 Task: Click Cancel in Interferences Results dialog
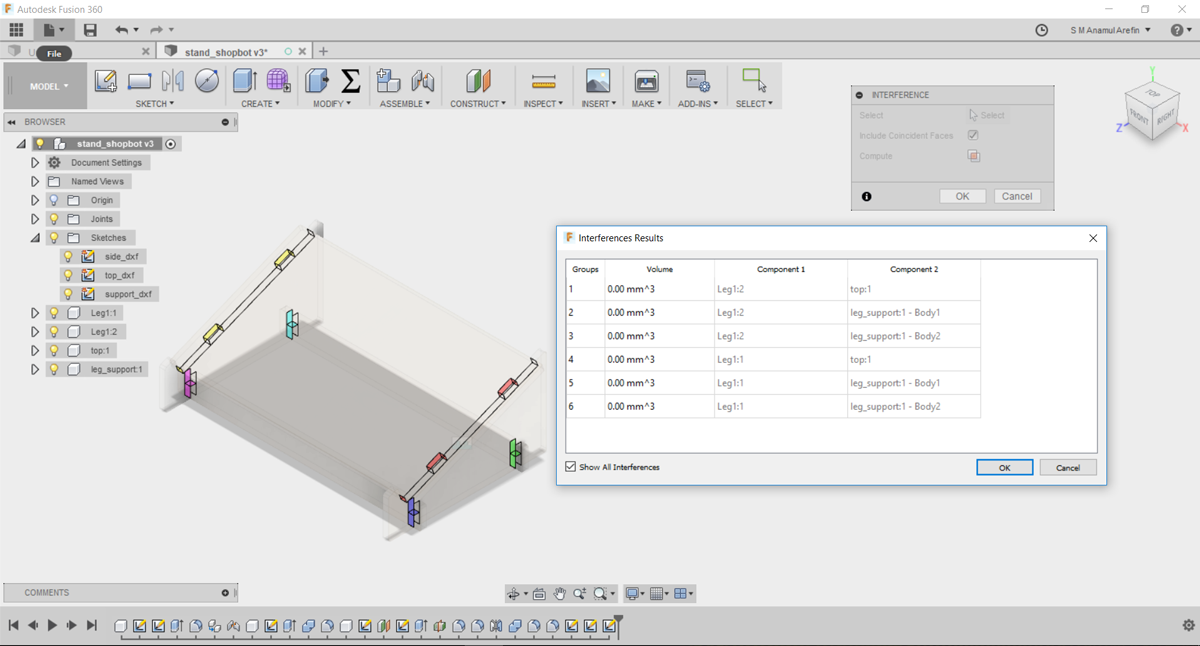[1067, 467]
